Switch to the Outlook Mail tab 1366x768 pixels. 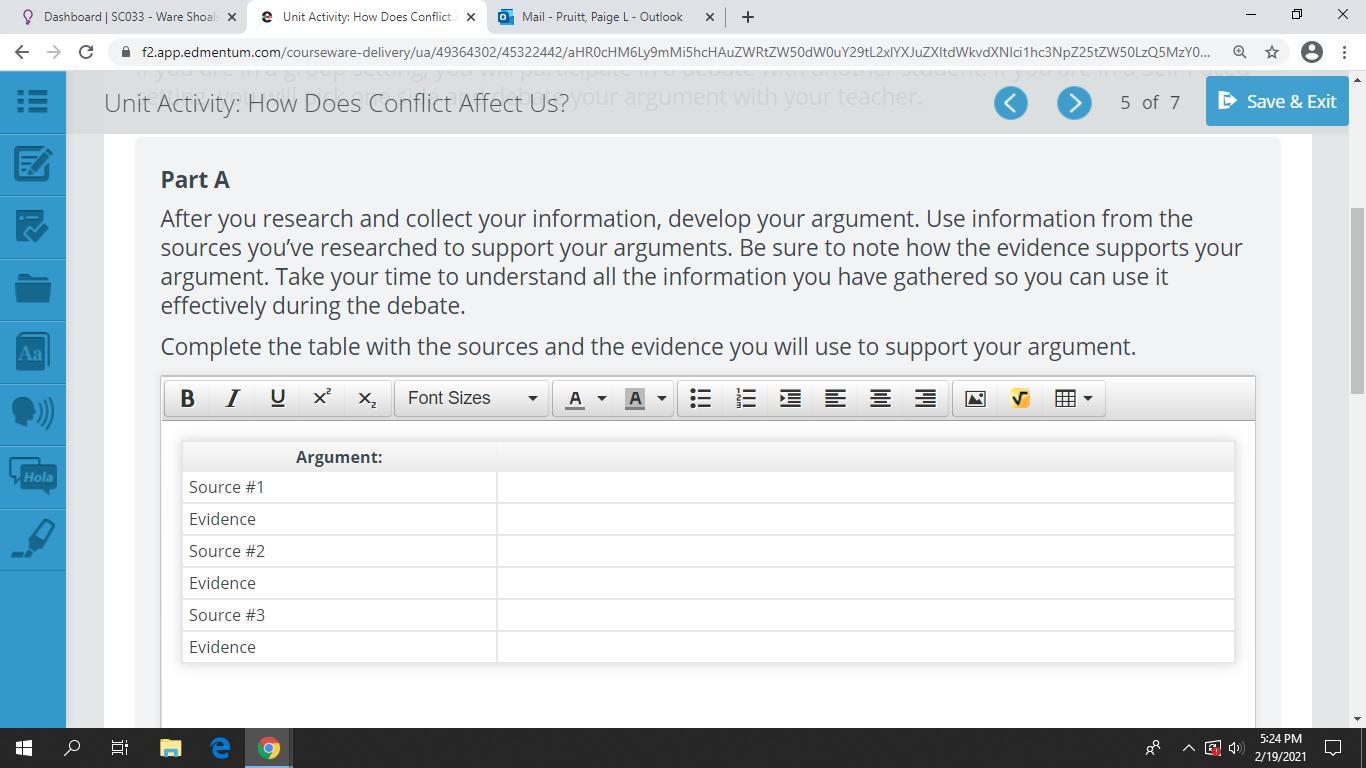(x=602, y=17)
